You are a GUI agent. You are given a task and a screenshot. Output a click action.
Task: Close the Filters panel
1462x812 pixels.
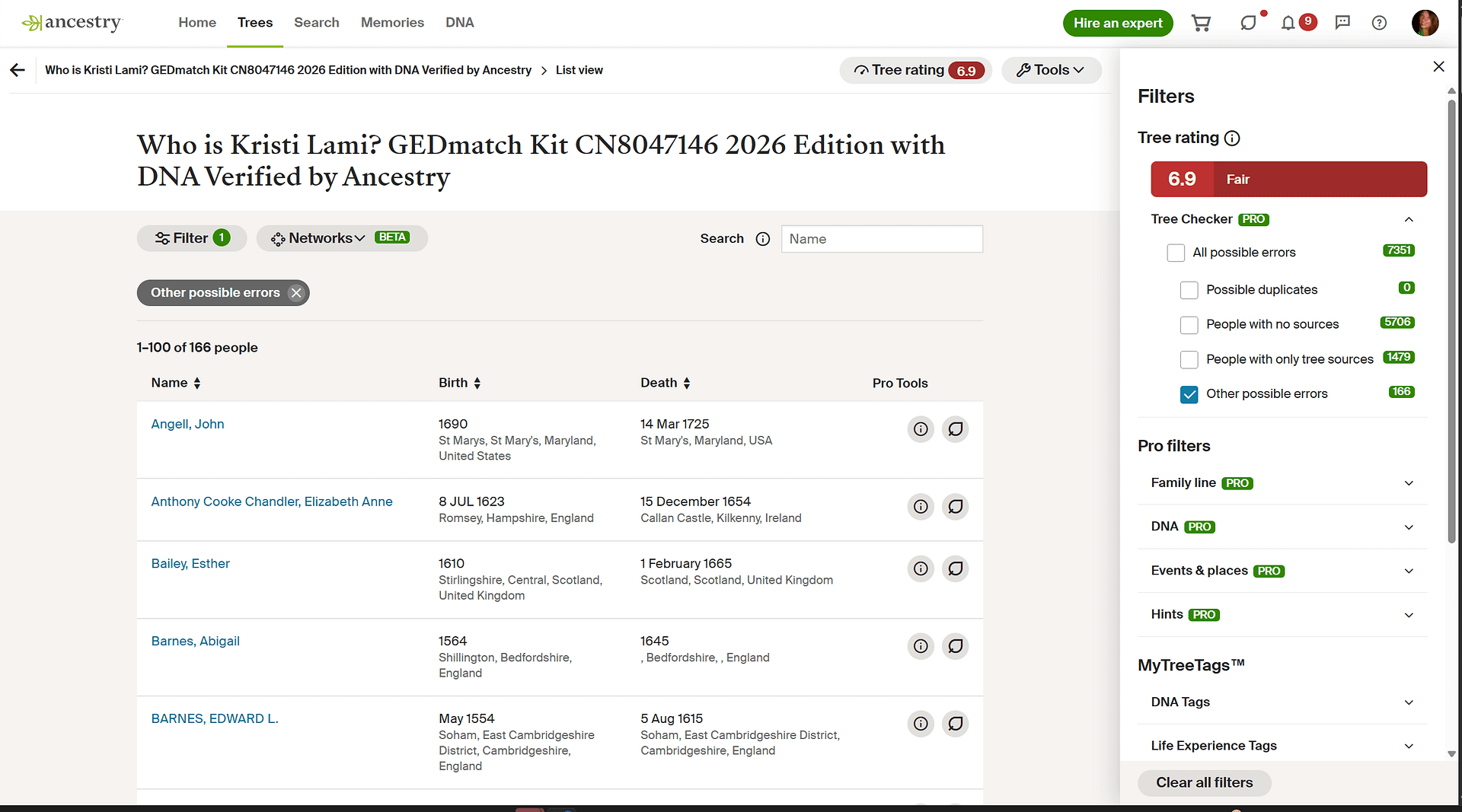pyautogui.click(x=1438, y=67)
